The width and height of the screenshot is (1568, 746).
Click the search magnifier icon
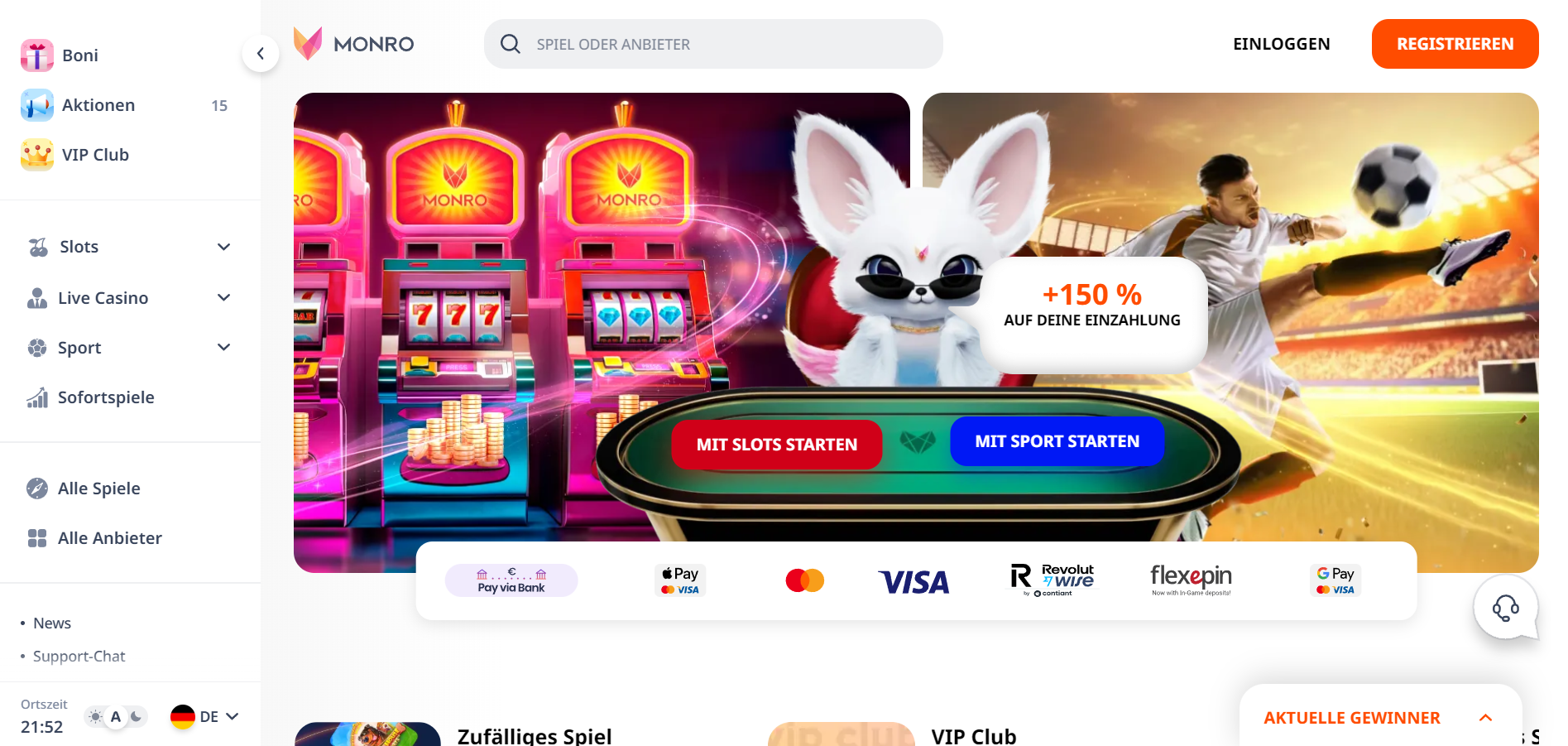click(511, 44)
